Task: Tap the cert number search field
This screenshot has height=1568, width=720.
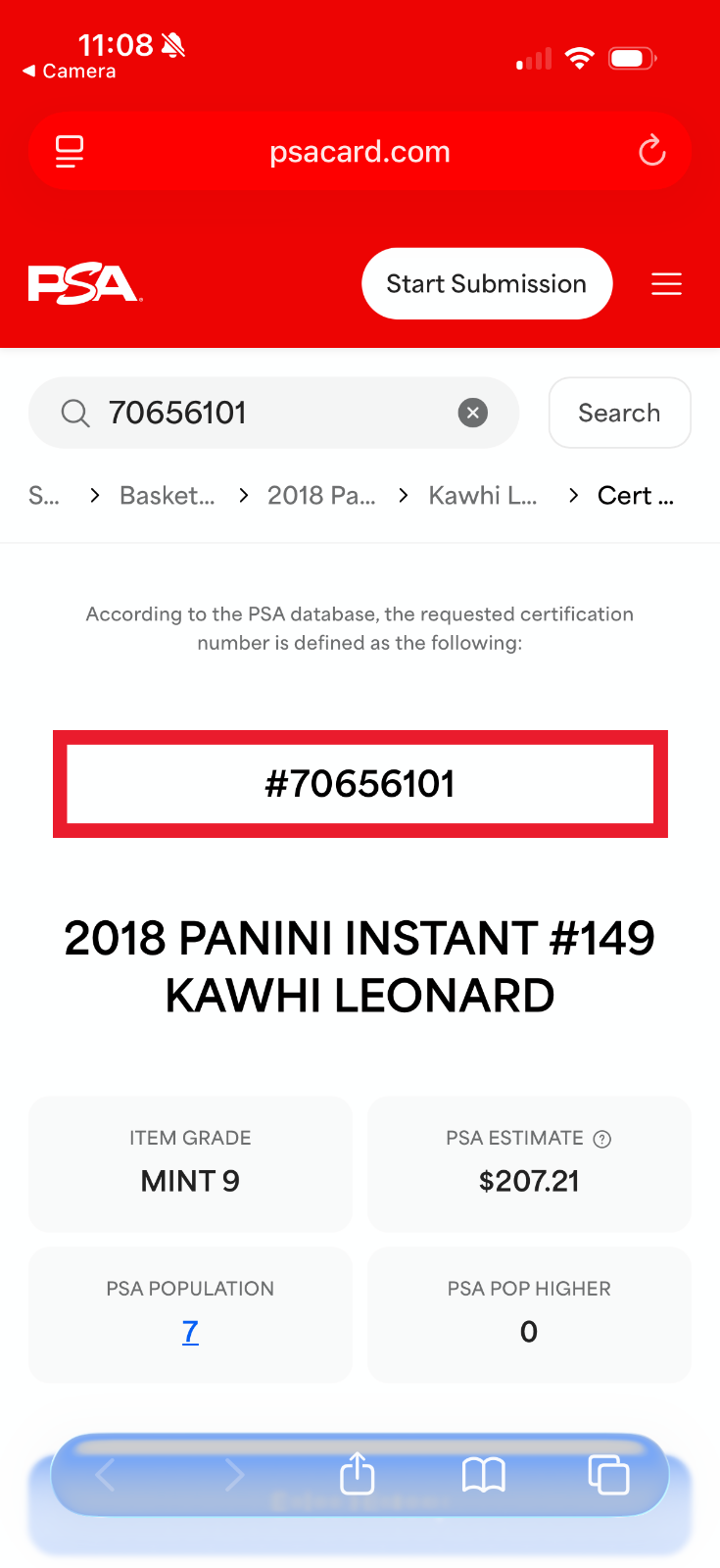Action: coord(274,413)
